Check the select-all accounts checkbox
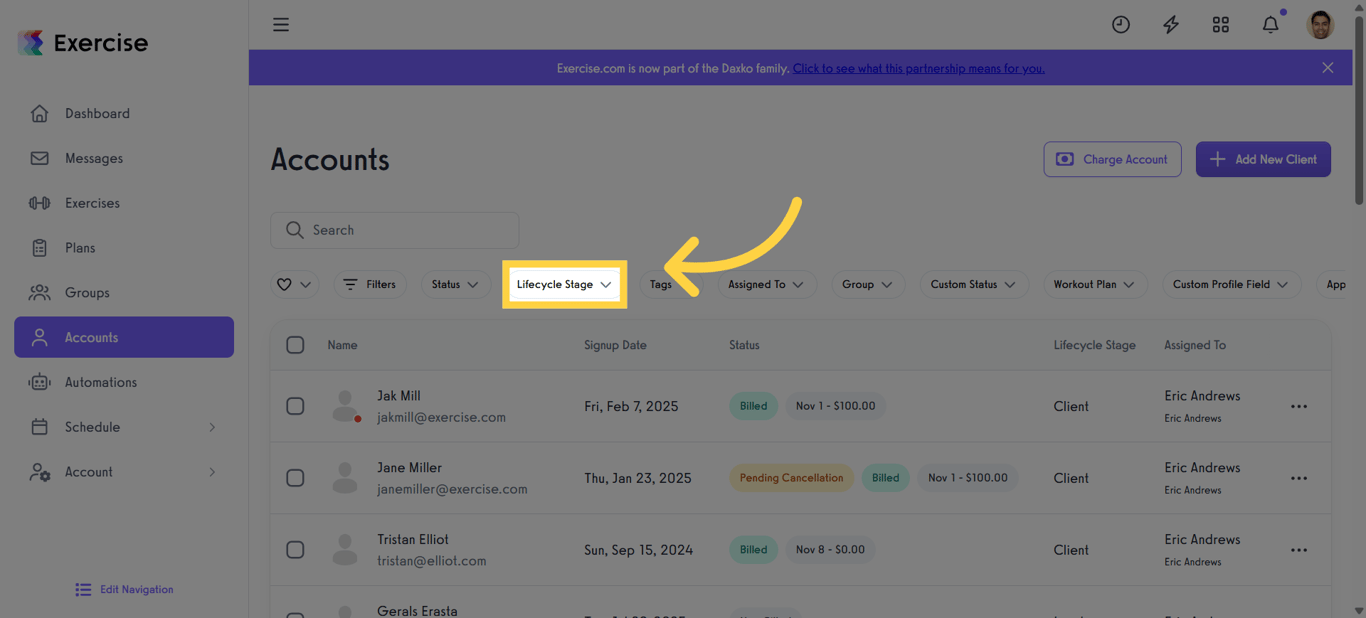The width and height of the screenshot is (1366, 618). [x=295, y=344]
